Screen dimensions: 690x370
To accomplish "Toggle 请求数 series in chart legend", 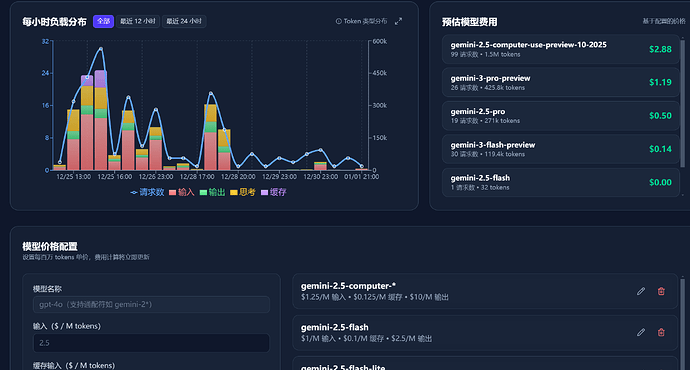I will (147, 192).
